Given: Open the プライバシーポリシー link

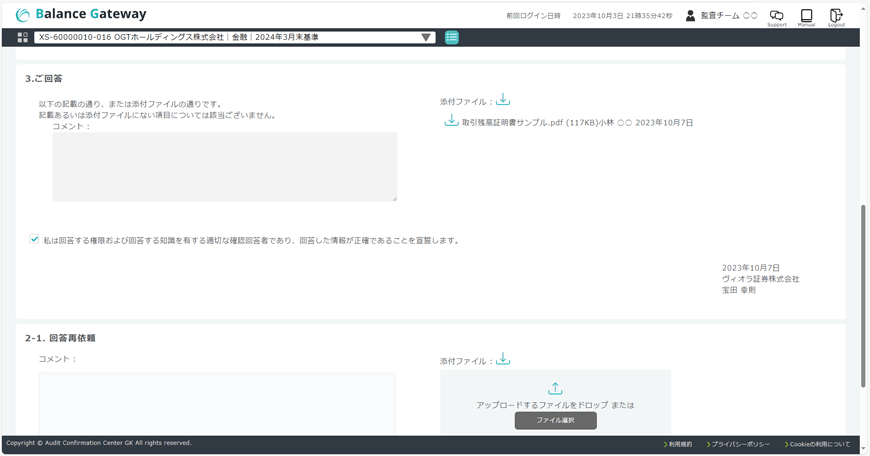Looking at the screenshot, I should point(741,444).
